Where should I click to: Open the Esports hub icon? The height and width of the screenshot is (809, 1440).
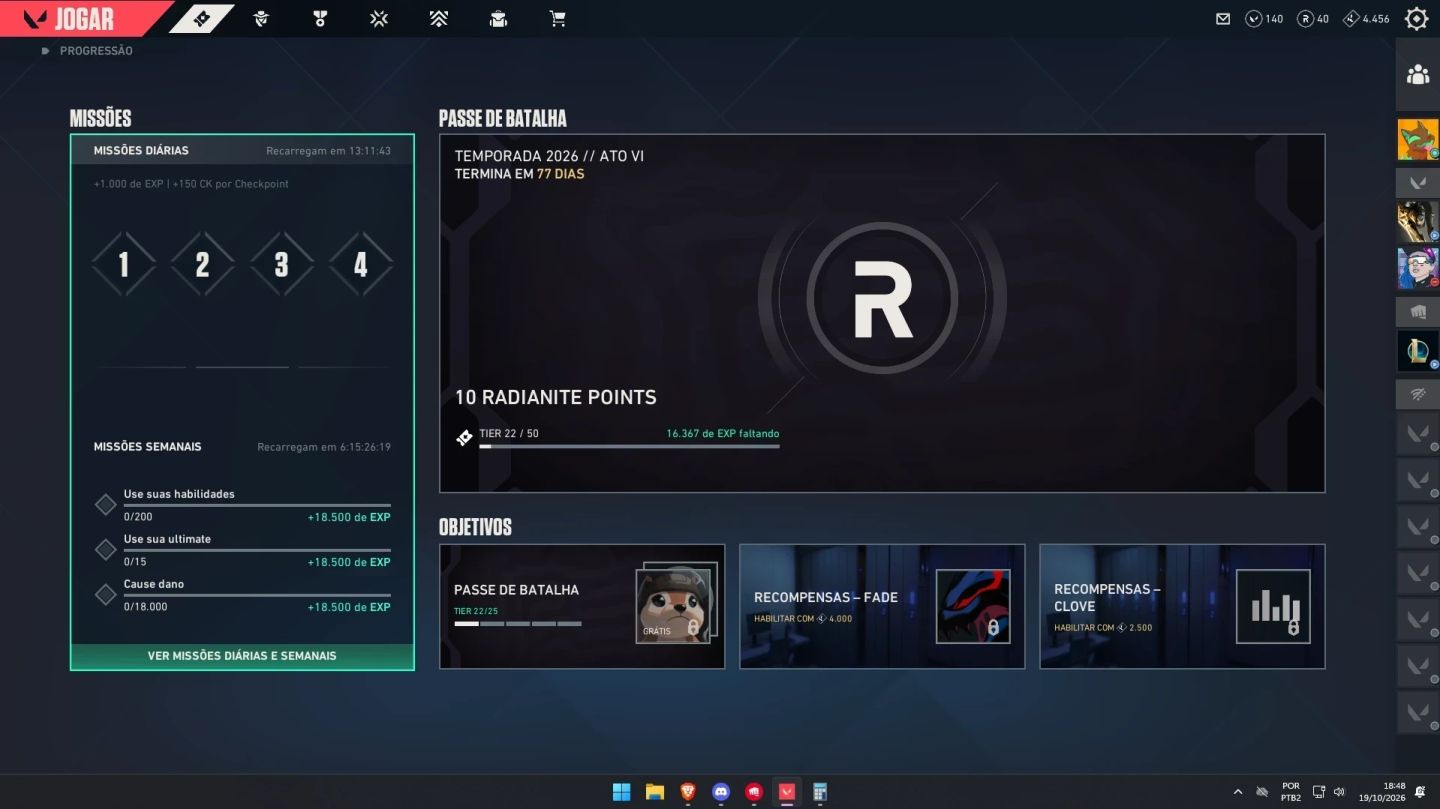(x=379, y=18)
